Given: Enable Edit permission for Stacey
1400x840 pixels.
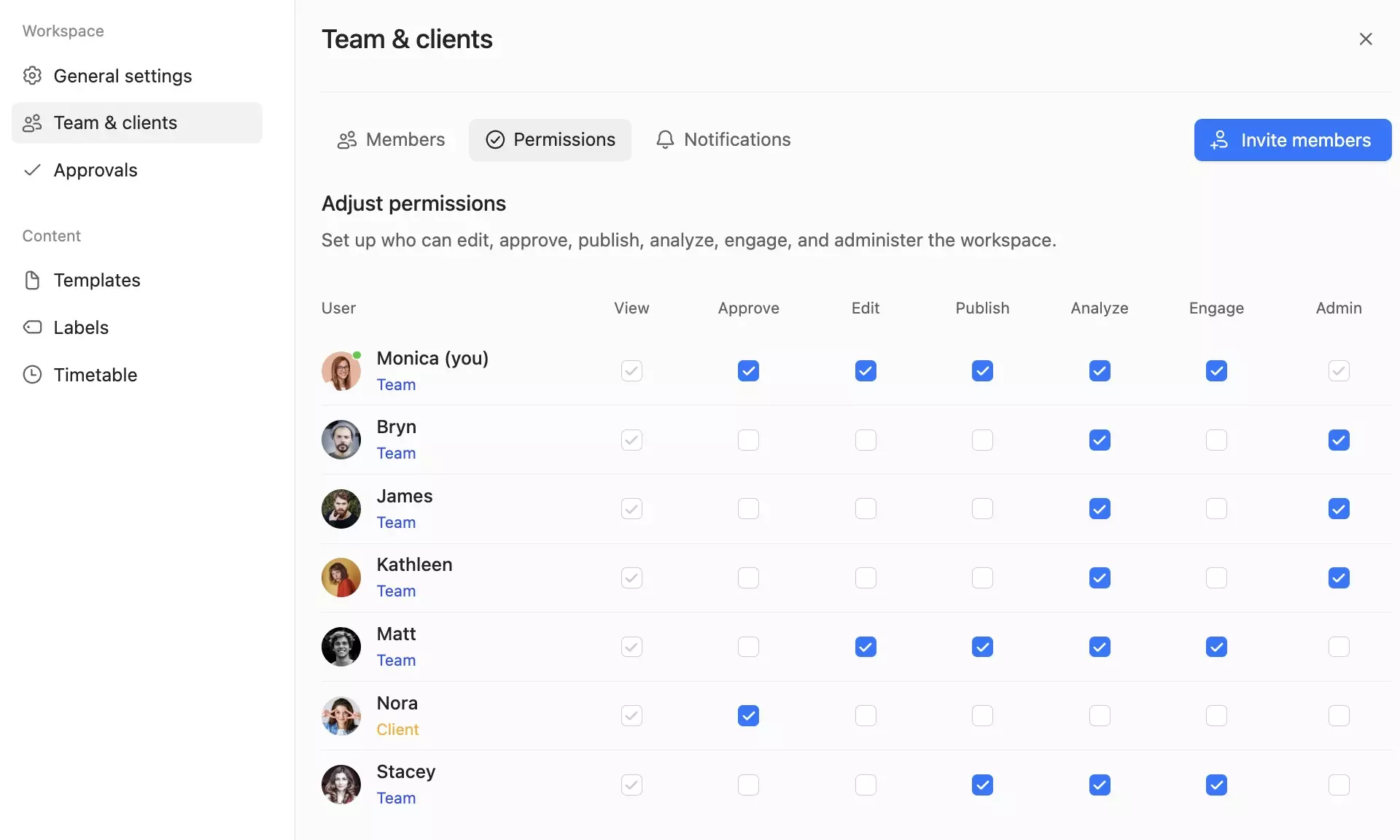Looking at the screenshot, I should coord(866,785).
